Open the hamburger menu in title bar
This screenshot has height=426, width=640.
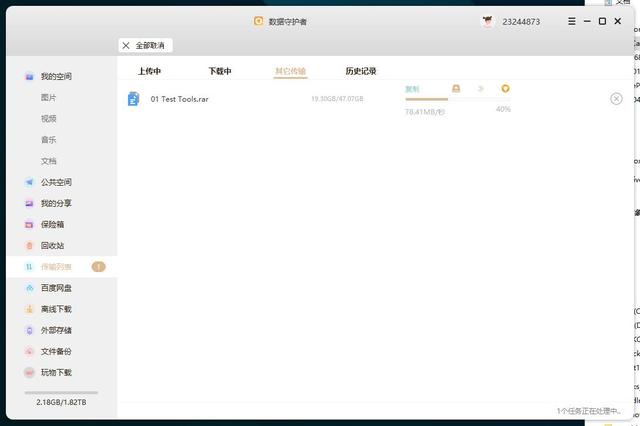tap(572, 21)
